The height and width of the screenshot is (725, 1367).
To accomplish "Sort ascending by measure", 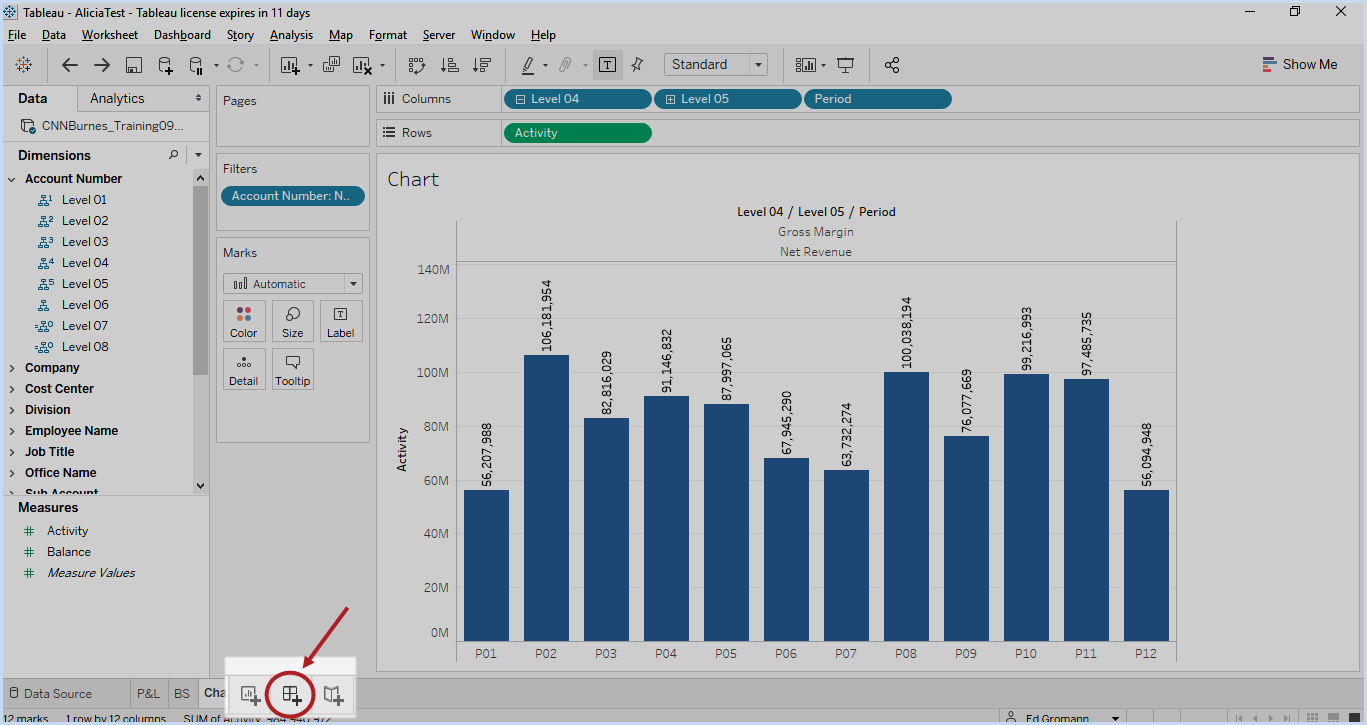I will click(x=450, y=65).
